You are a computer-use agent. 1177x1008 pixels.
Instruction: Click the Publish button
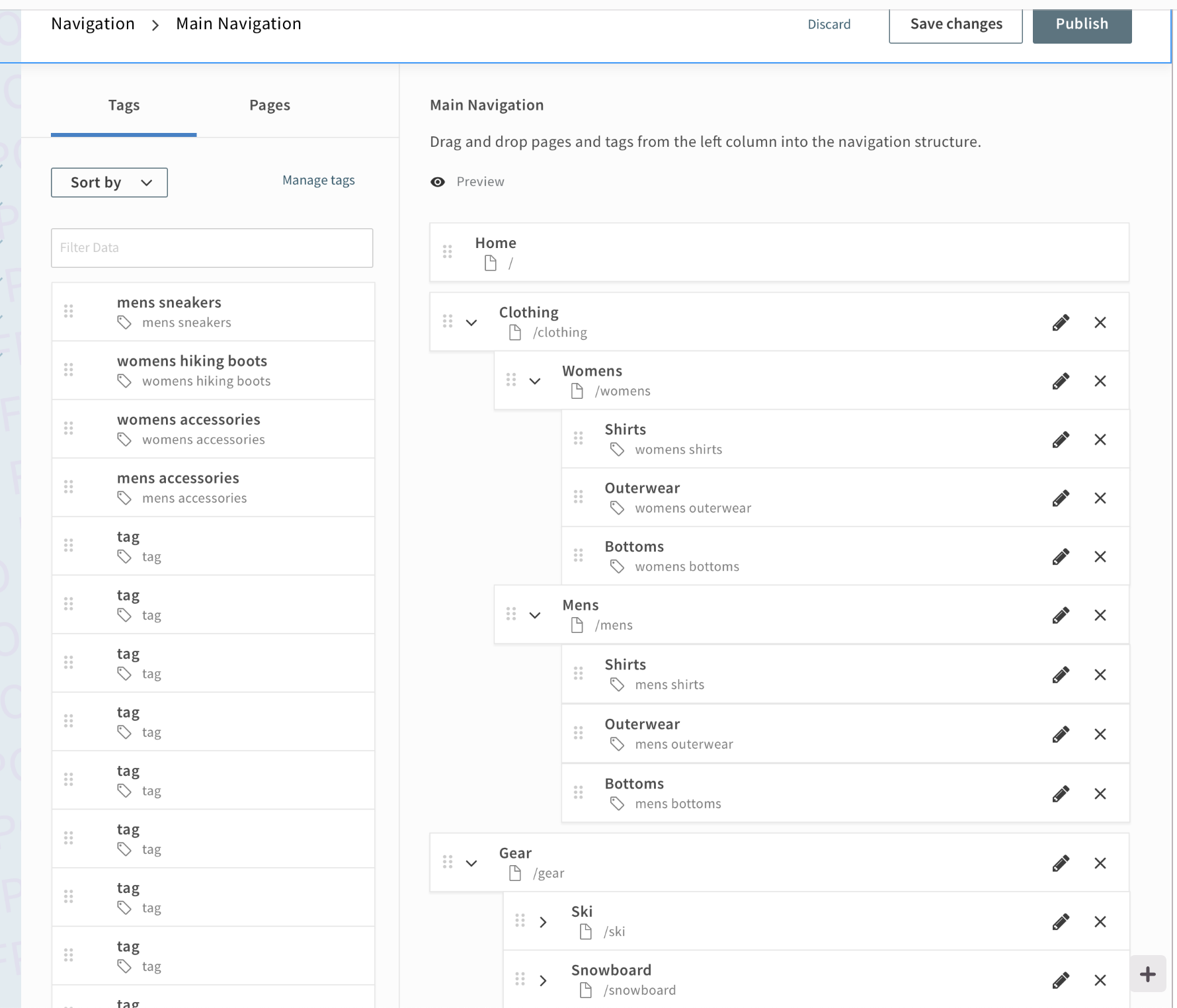tap(1082, 24)
